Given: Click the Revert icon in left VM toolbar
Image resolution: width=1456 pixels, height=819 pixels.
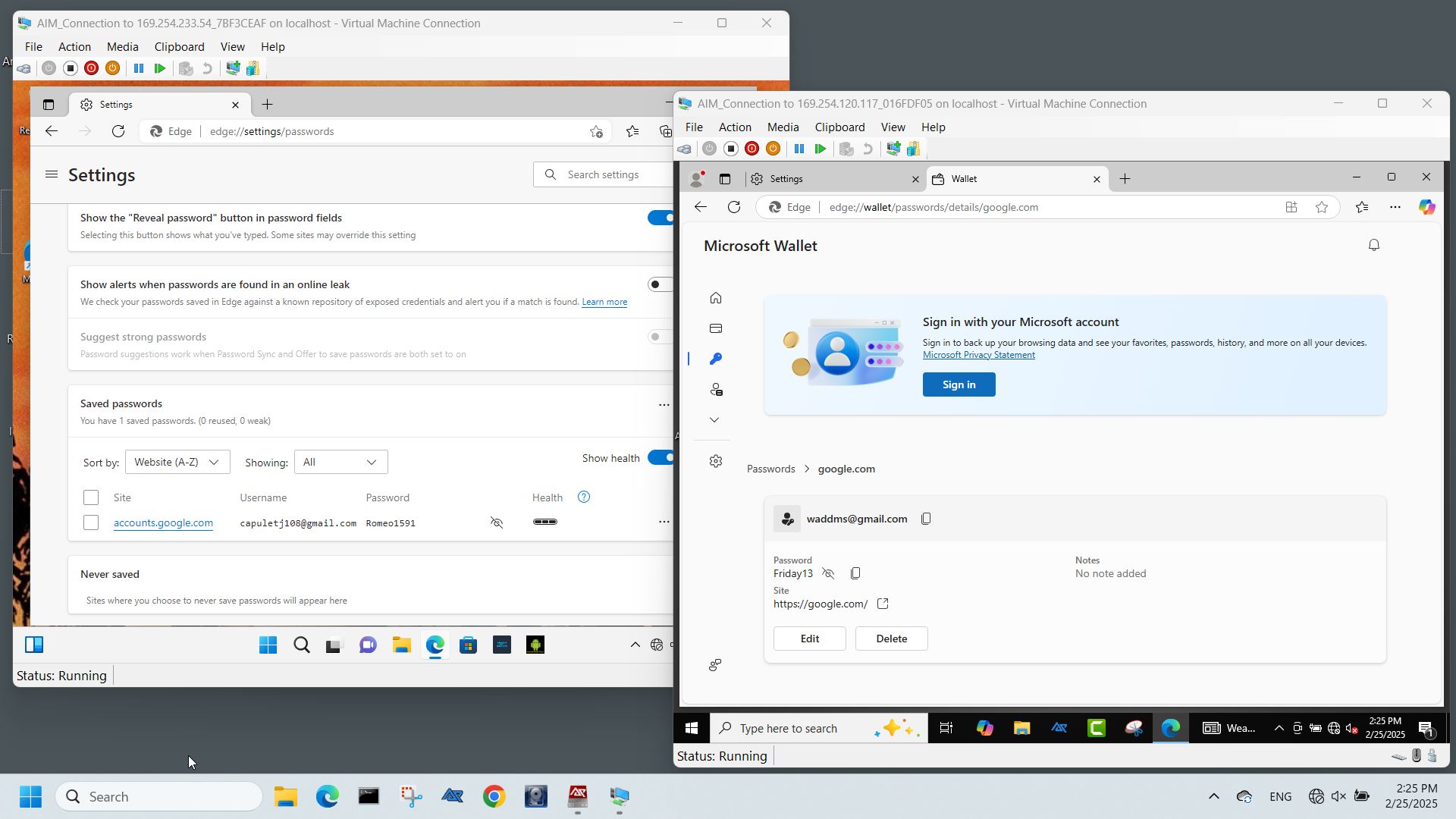Looking at the screenshot, I should (x=206, y=68).
